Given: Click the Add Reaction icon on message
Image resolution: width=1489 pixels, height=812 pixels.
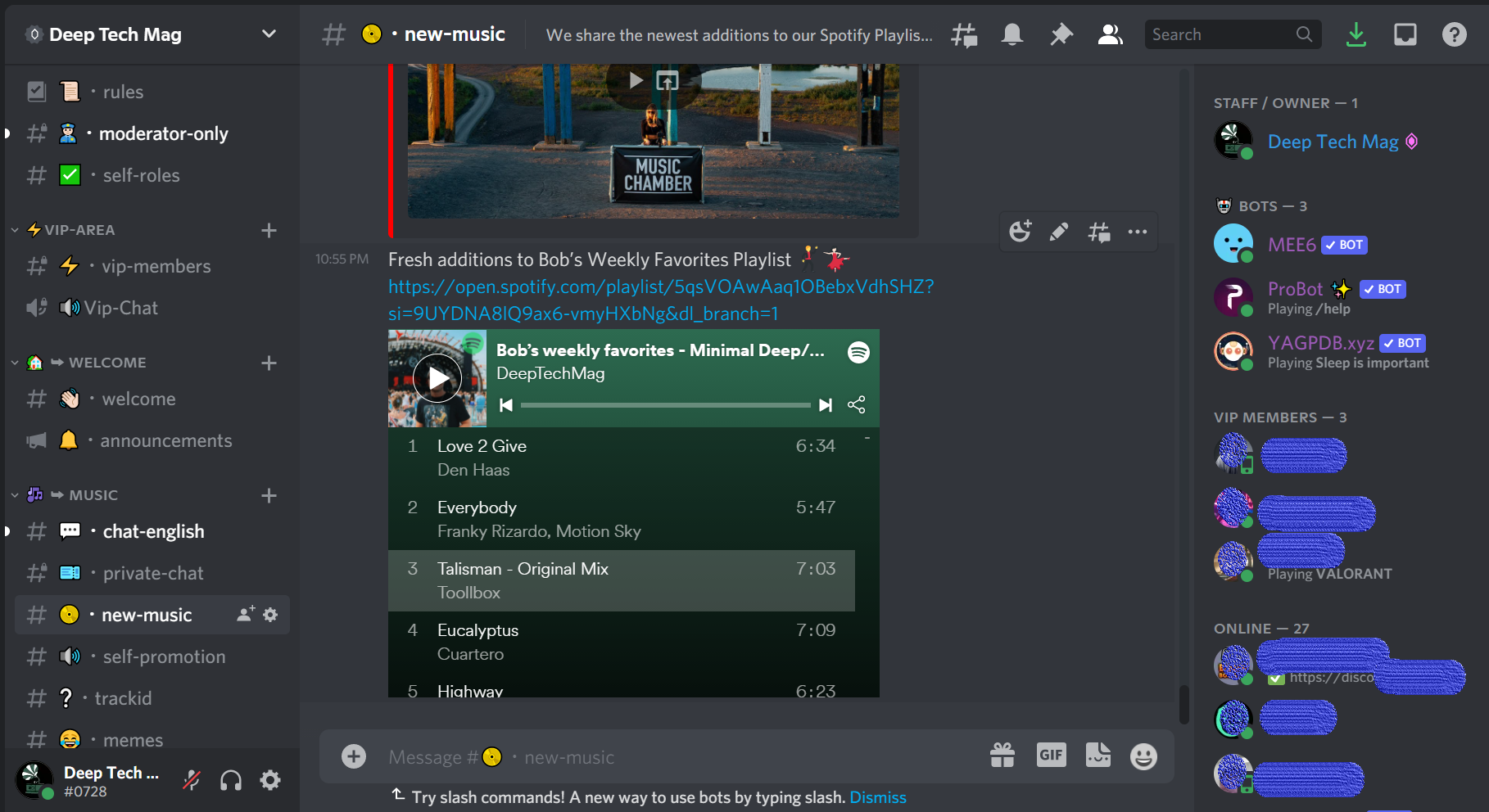Looking at the screenshot, I should pyautogui.click(x=1020, y=232).
